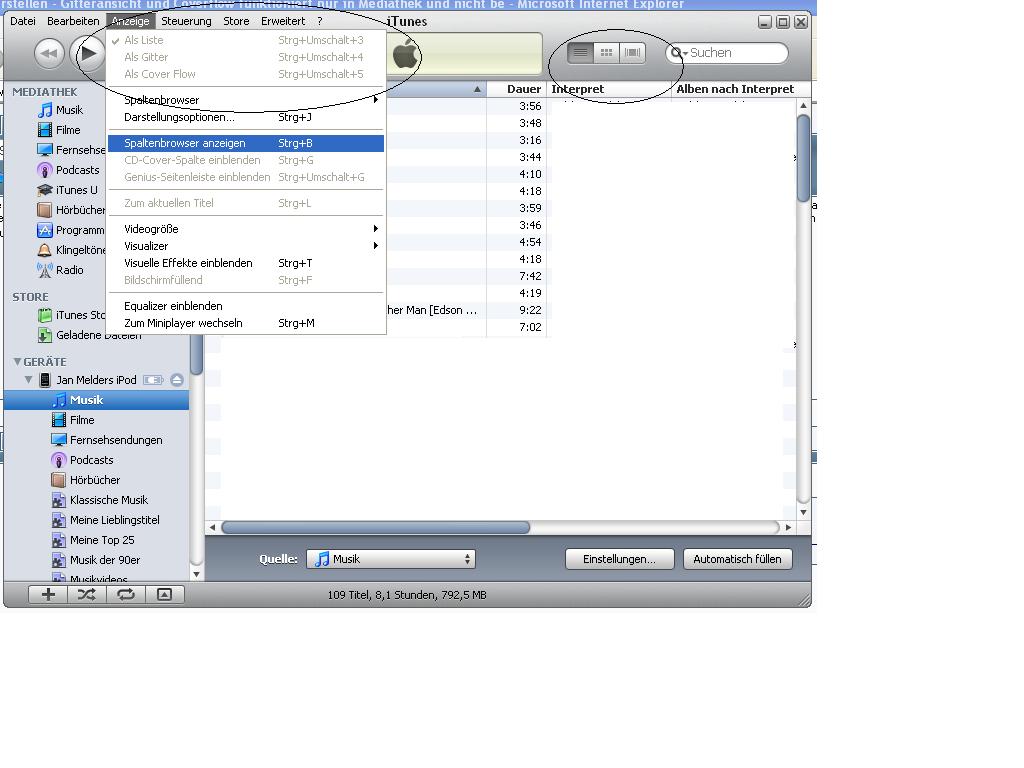Choose Visuelle Effekte einblenden
1024x768 pixels.
pyautogui.click(x=246, y=263)
